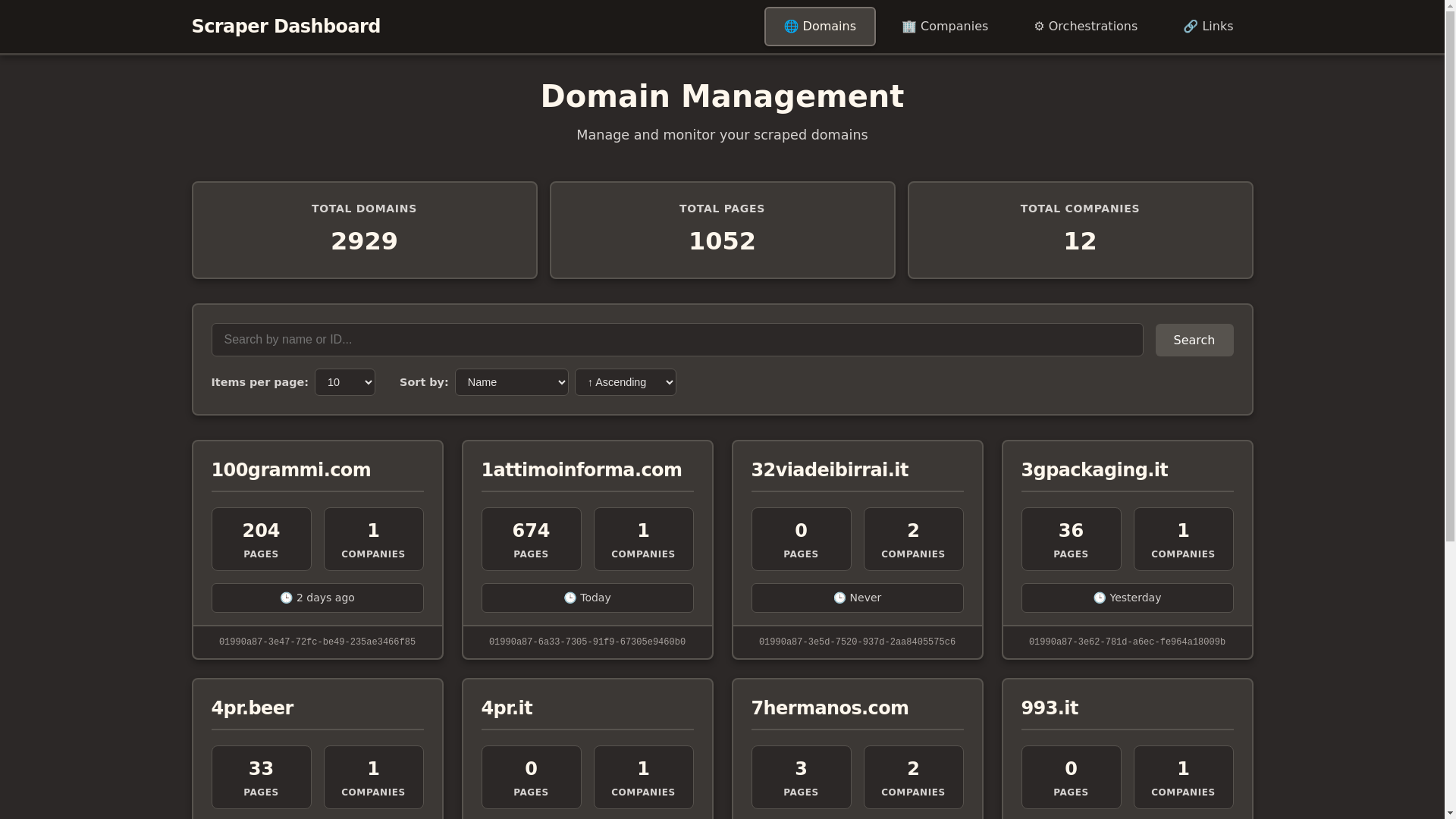Click the clock icon next to Yesterday

point(1099,598)
